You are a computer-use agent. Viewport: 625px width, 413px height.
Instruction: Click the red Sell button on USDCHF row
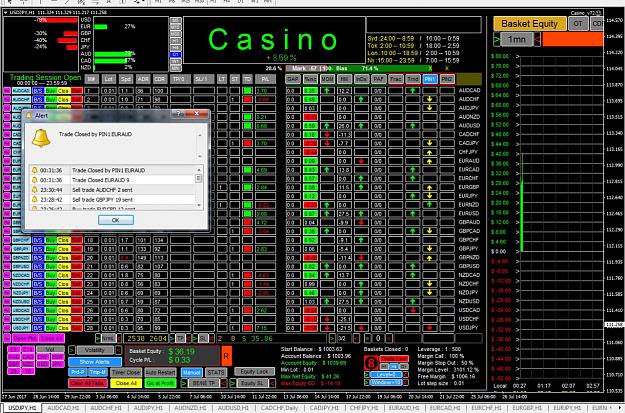pyautogui.click(x=77, y=319)
